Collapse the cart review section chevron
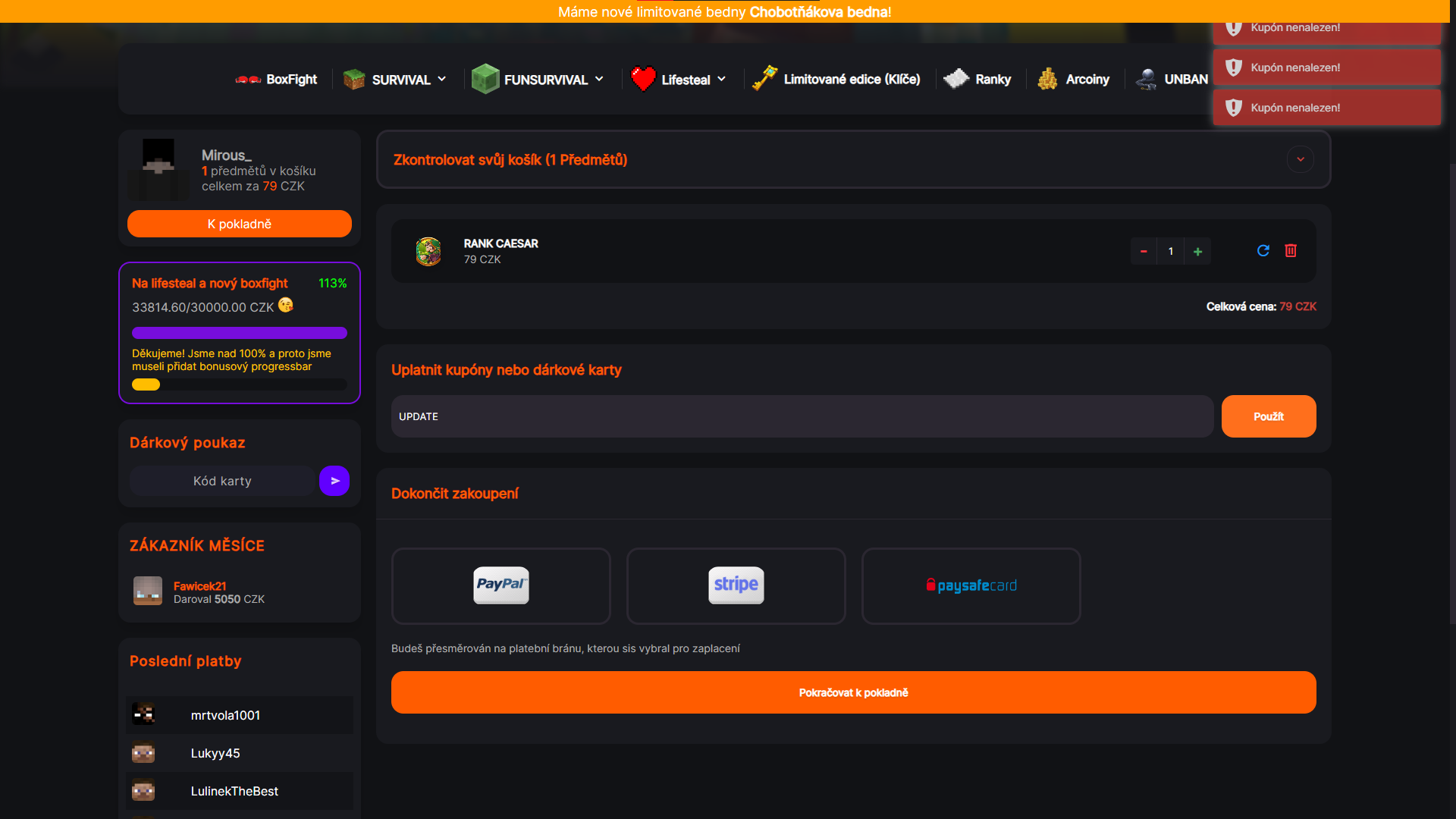 pos(1300,159)
